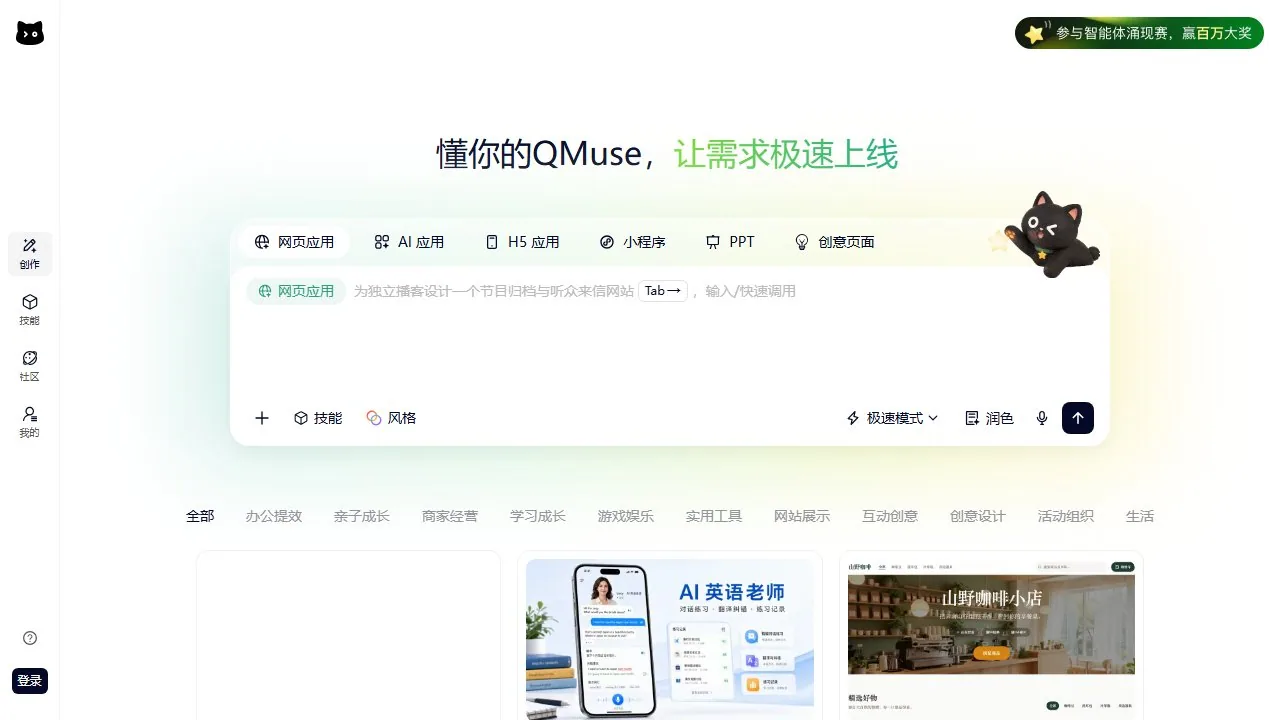The height and width of the screenshot is (720, 1280).
Task: Focus the prompt input field
Action: (670, 335)
